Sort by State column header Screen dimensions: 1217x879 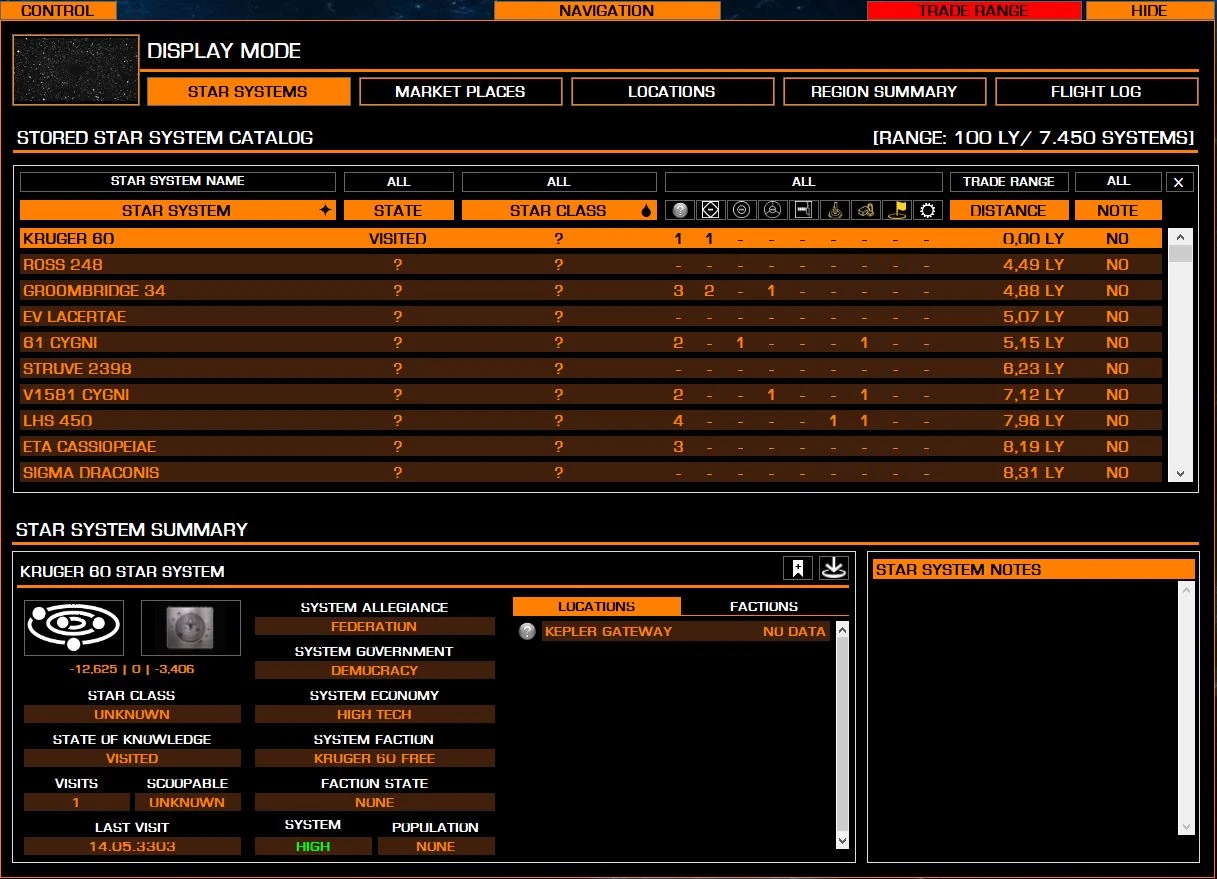[398, 210]
